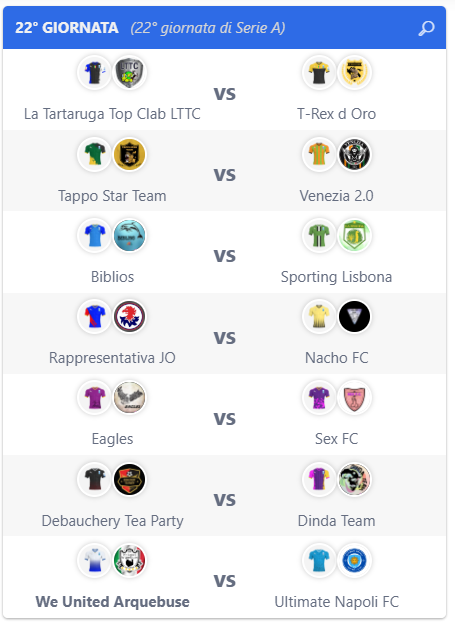Select Tappo Star Team green-yellow jersey icon
This screenshot has height=628, width=455.
[95, 154]
